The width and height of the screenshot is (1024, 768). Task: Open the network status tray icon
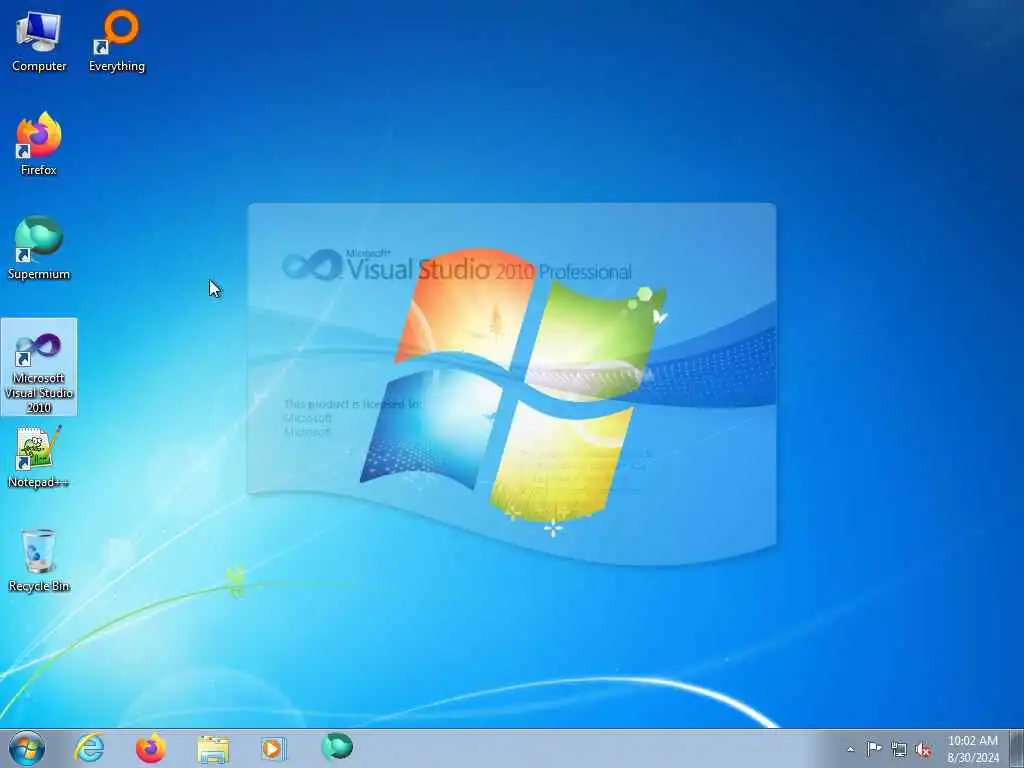[899, 749]
